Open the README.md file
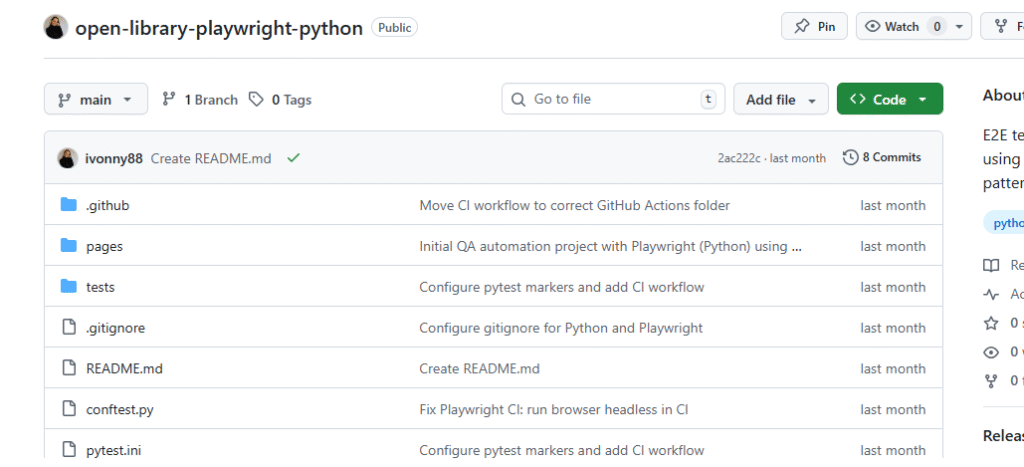 tap(124, 368)
